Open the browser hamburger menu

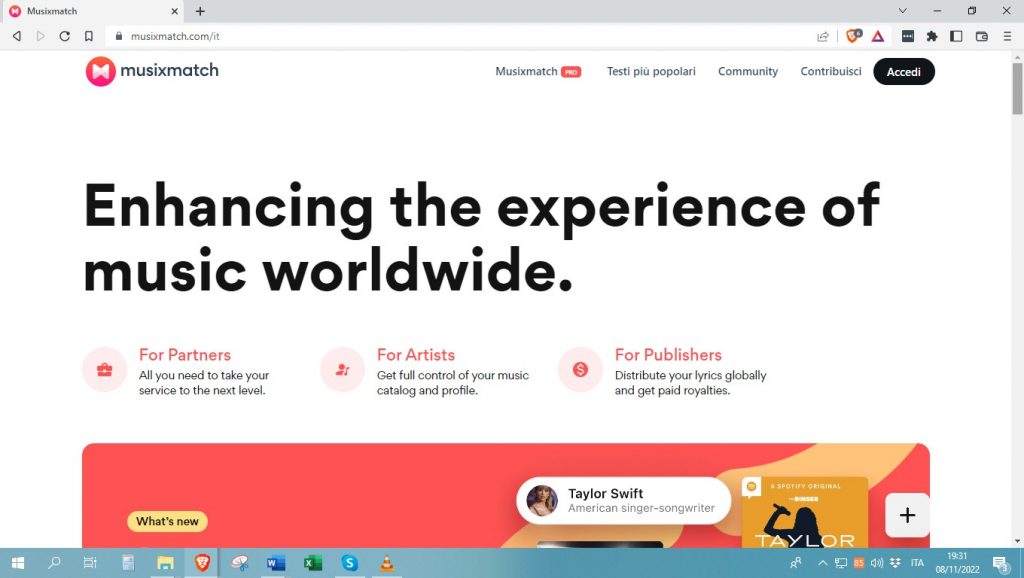pos(1007,35)
